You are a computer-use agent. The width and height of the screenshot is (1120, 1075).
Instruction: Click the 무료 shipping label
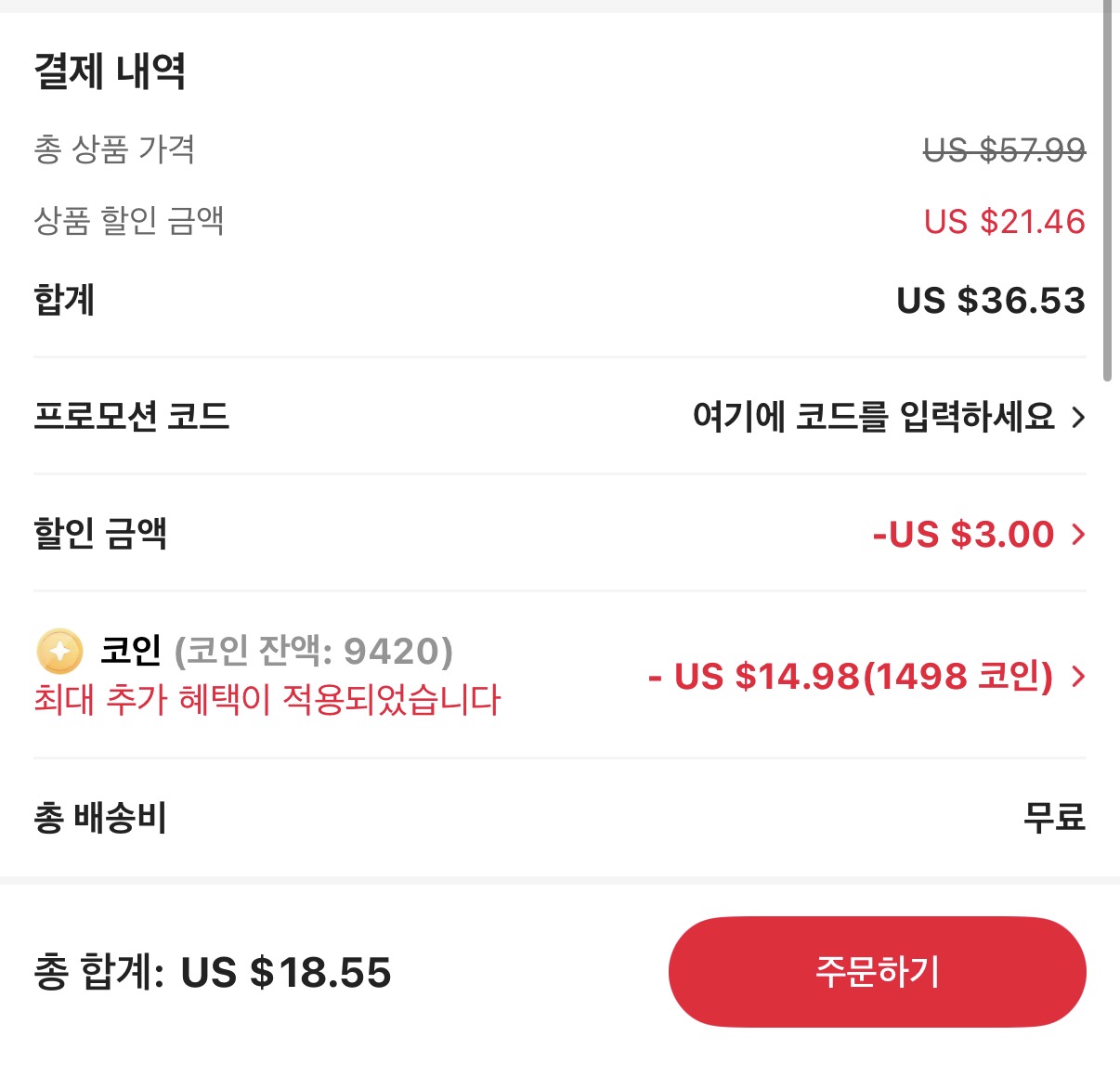click(1054, 818)
